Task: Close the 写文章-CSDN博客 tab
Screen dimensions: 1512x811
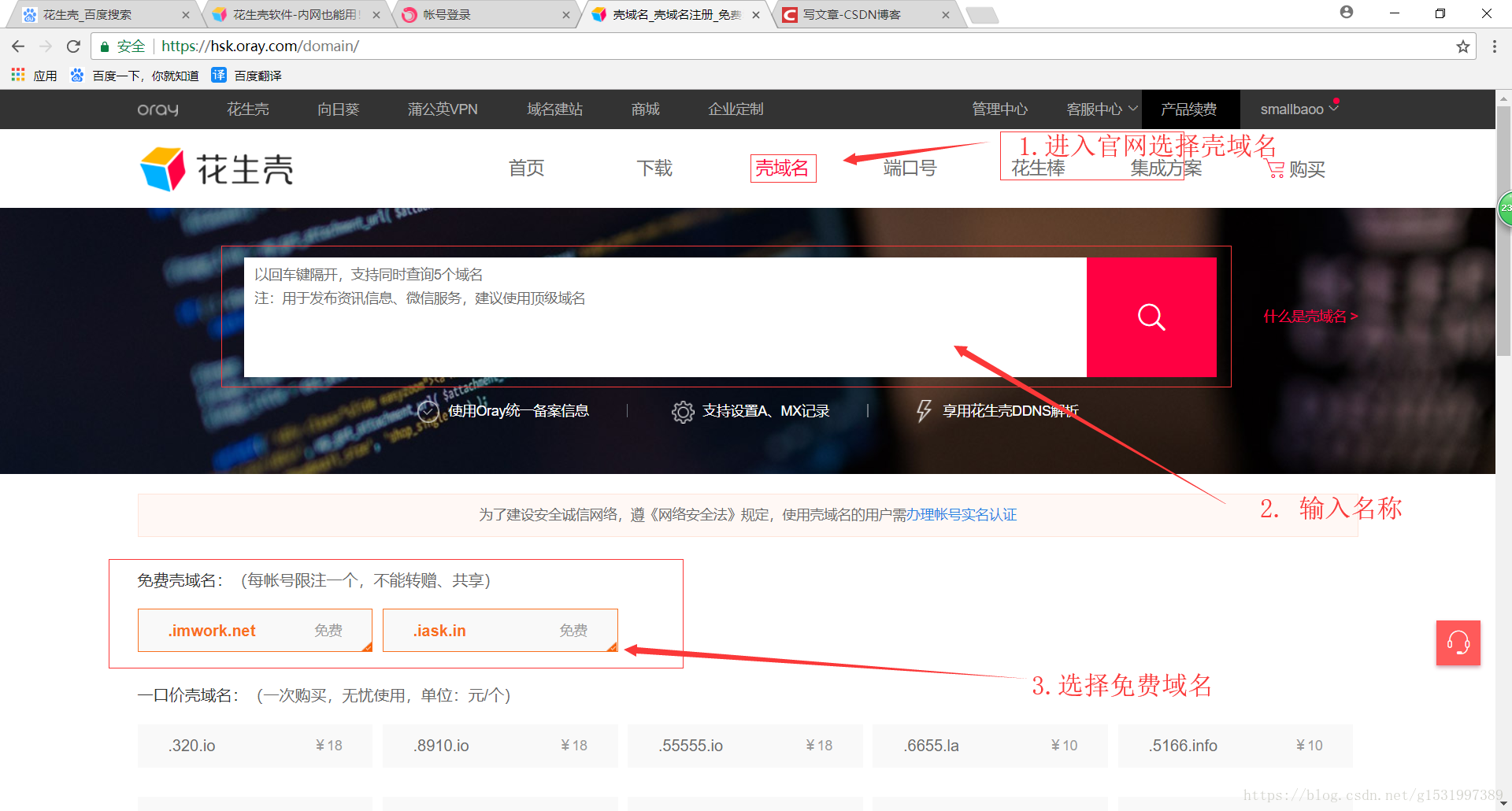Action: (945, 15)
